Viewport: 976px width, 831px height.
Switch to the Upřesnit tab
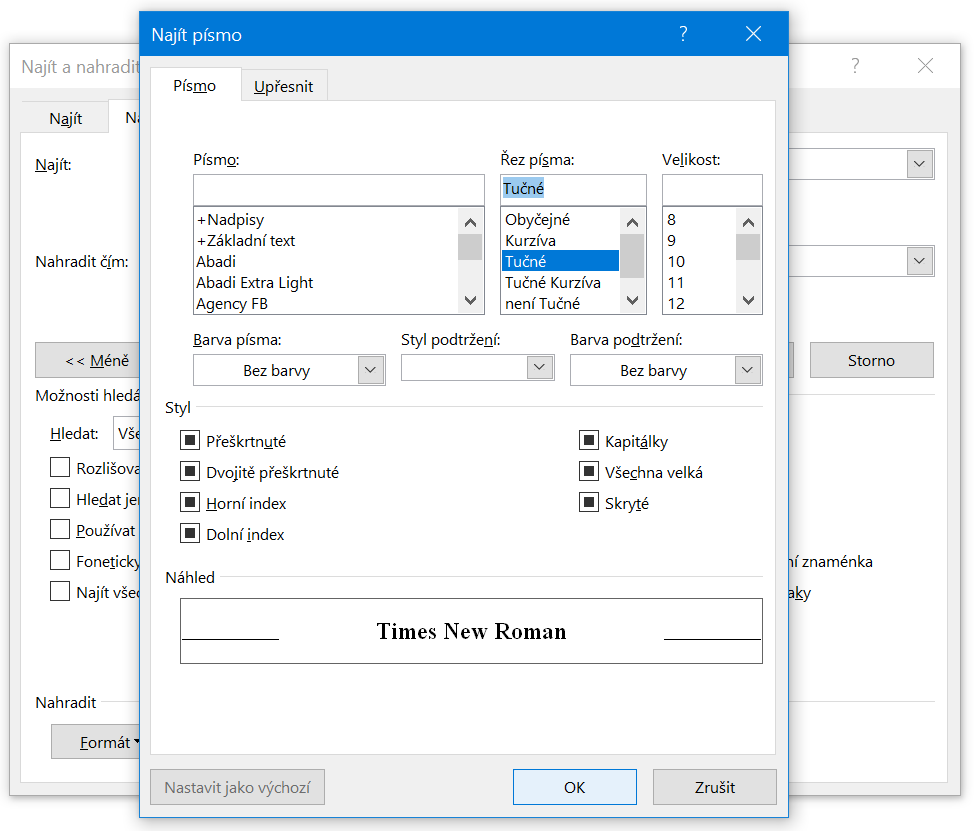click(283, 86)
